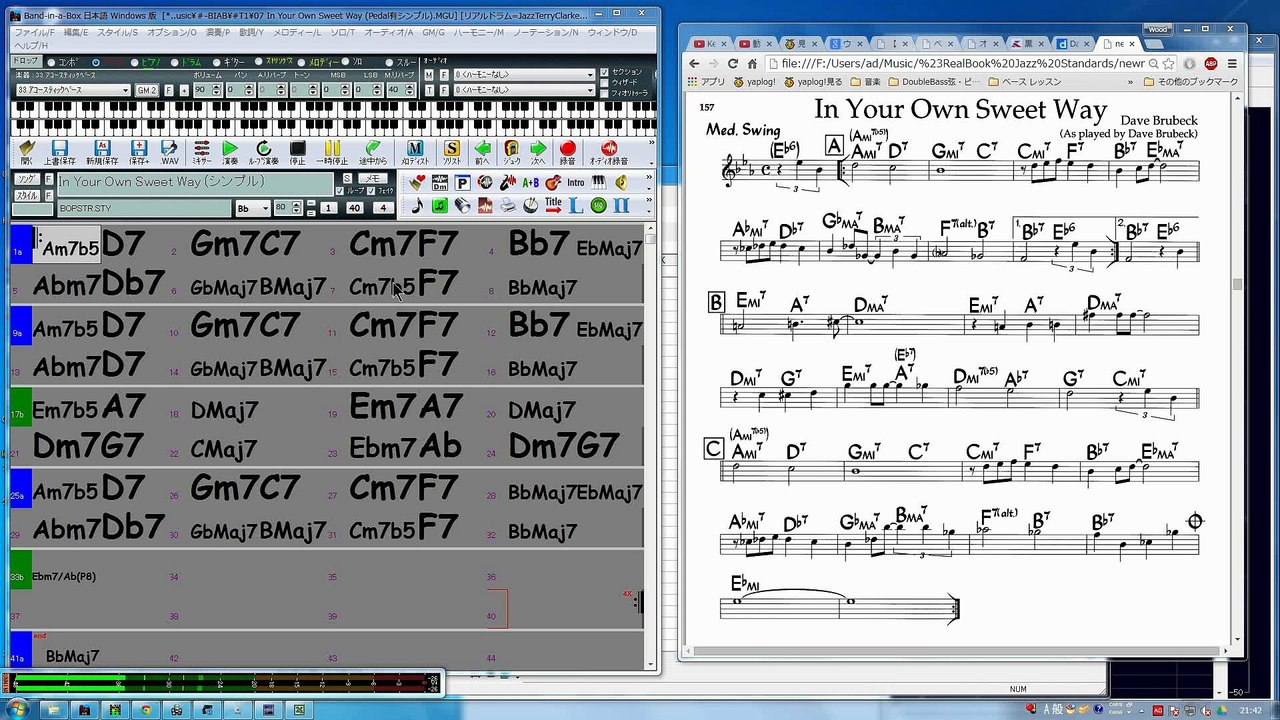Screen dimensions: 1280x720
Task: Click the Memo (メモ) button
Action: click(374, 178)
